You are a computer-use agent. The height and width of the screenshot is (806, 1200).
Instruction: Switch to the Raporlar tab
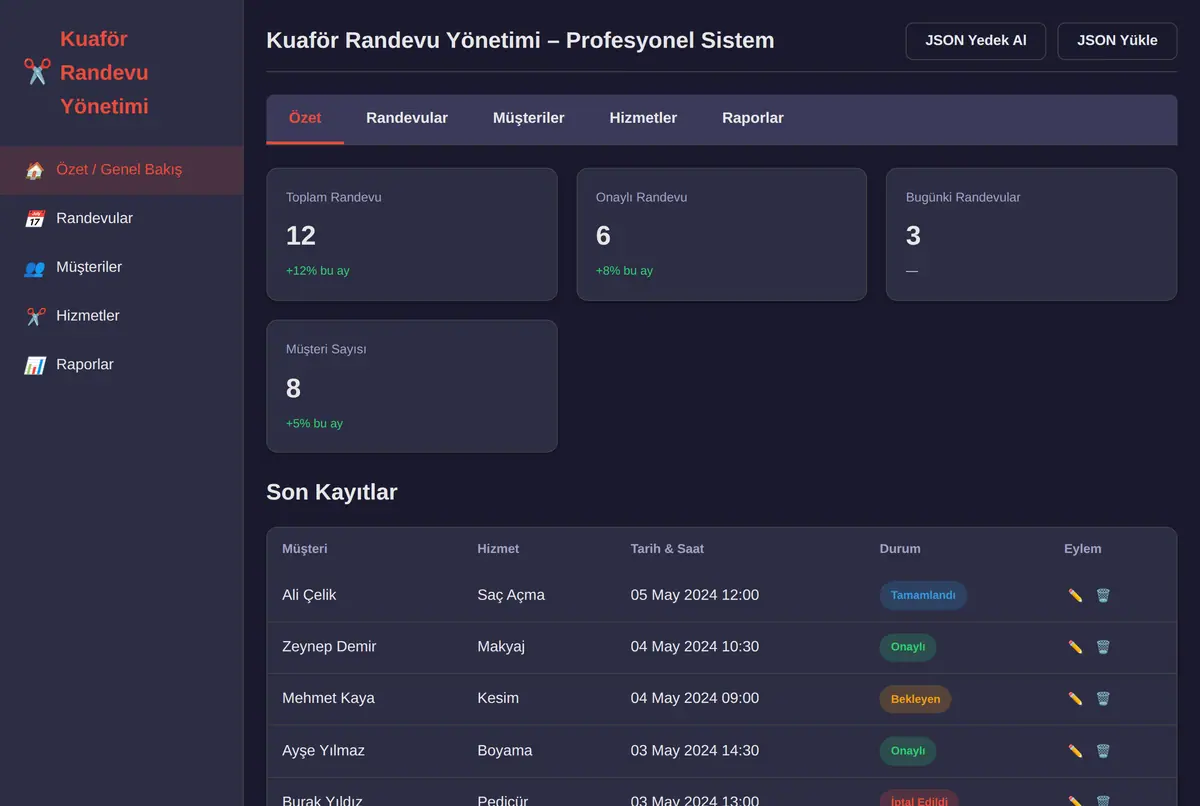[x=753, y=118]
